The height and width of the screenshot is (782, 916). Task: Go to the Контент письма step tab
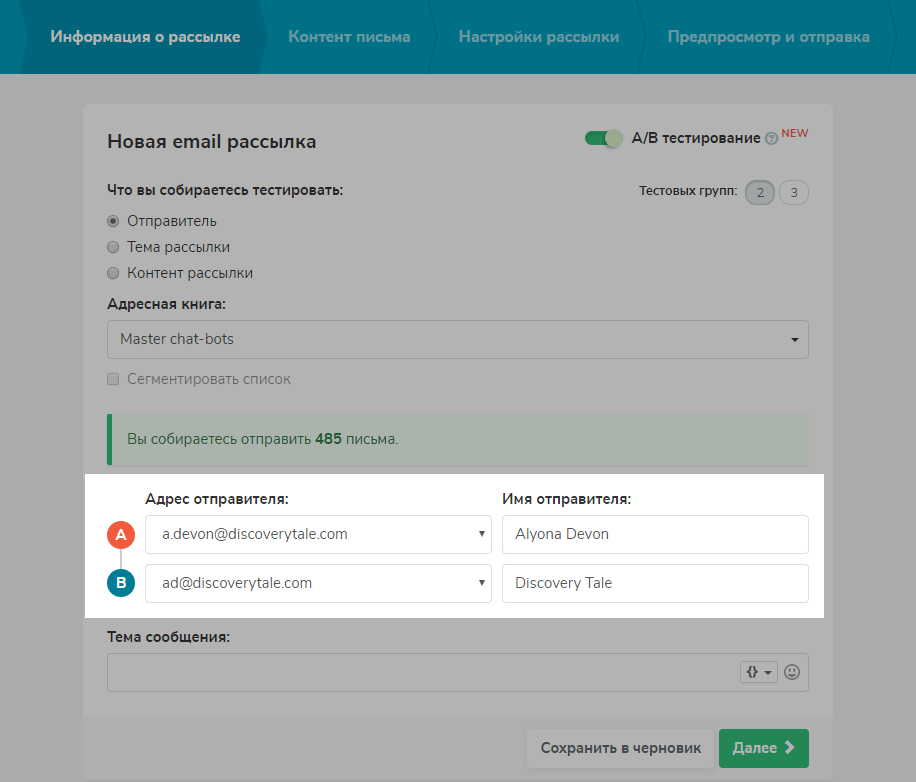[x=349, y=37]
